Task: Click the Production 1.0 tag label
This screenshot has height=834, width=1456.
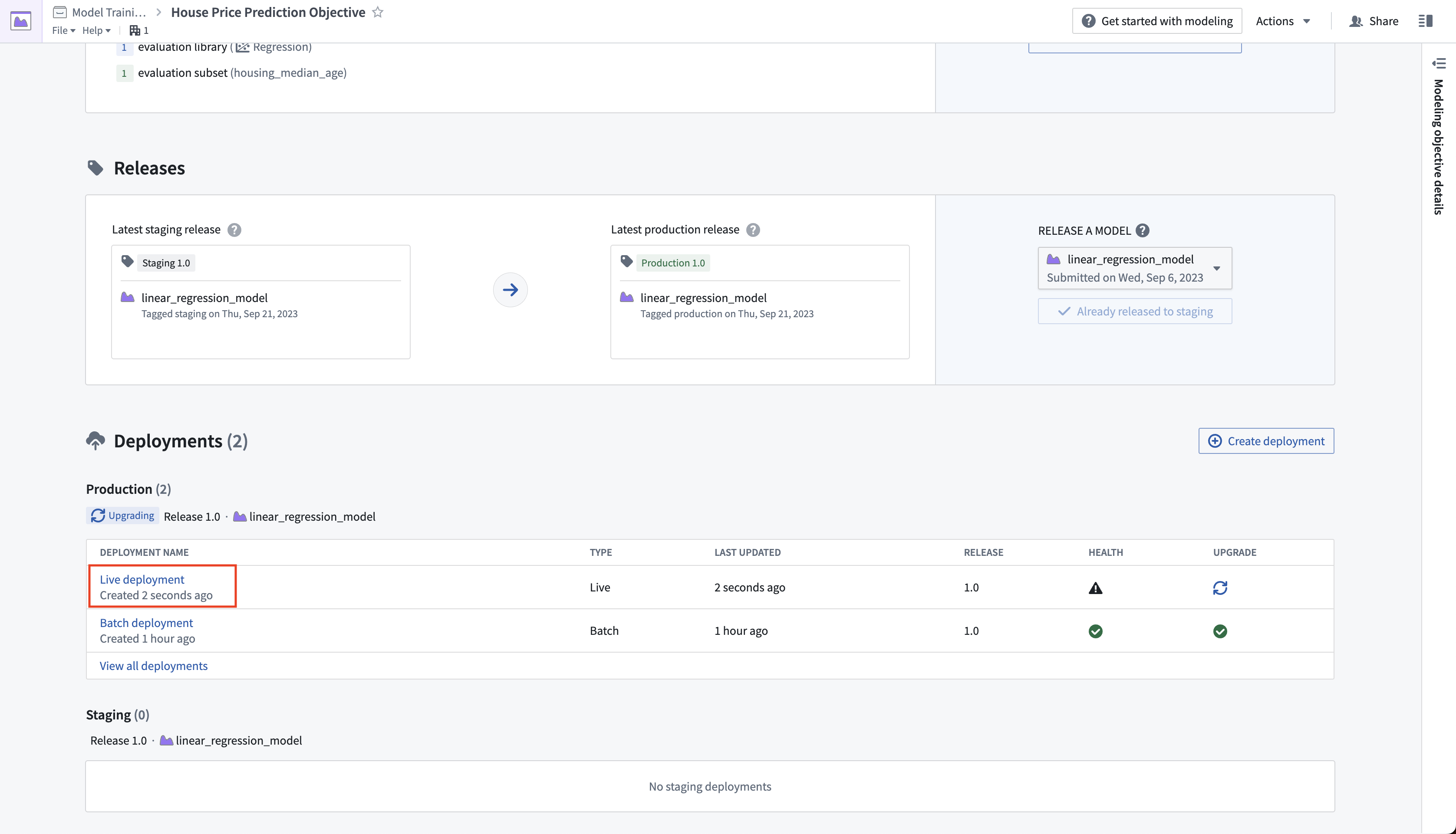Action: [x=673, y=263]
